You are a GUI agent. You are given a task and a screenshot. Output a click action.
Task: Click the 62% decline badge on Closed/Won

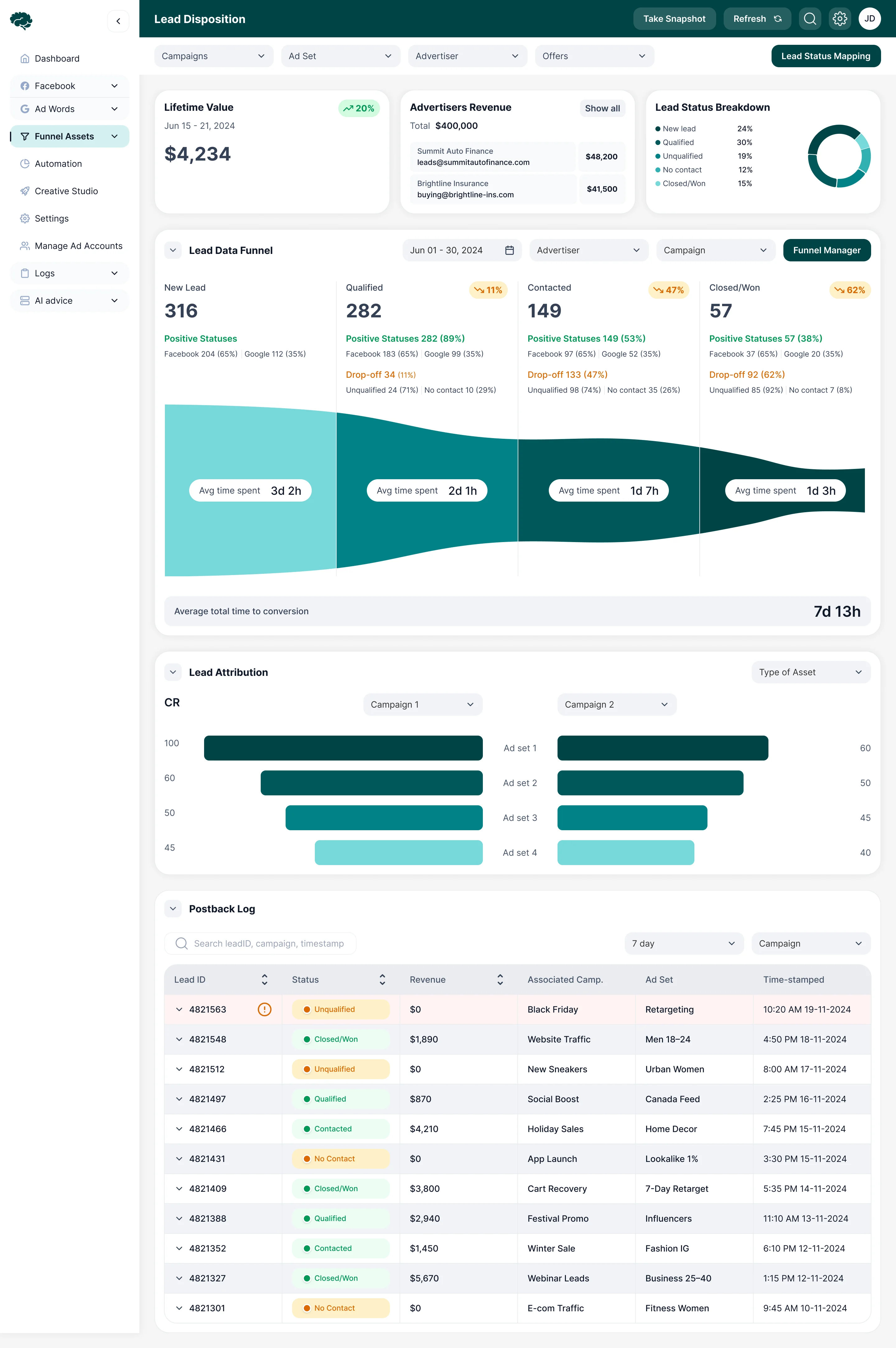850,290
